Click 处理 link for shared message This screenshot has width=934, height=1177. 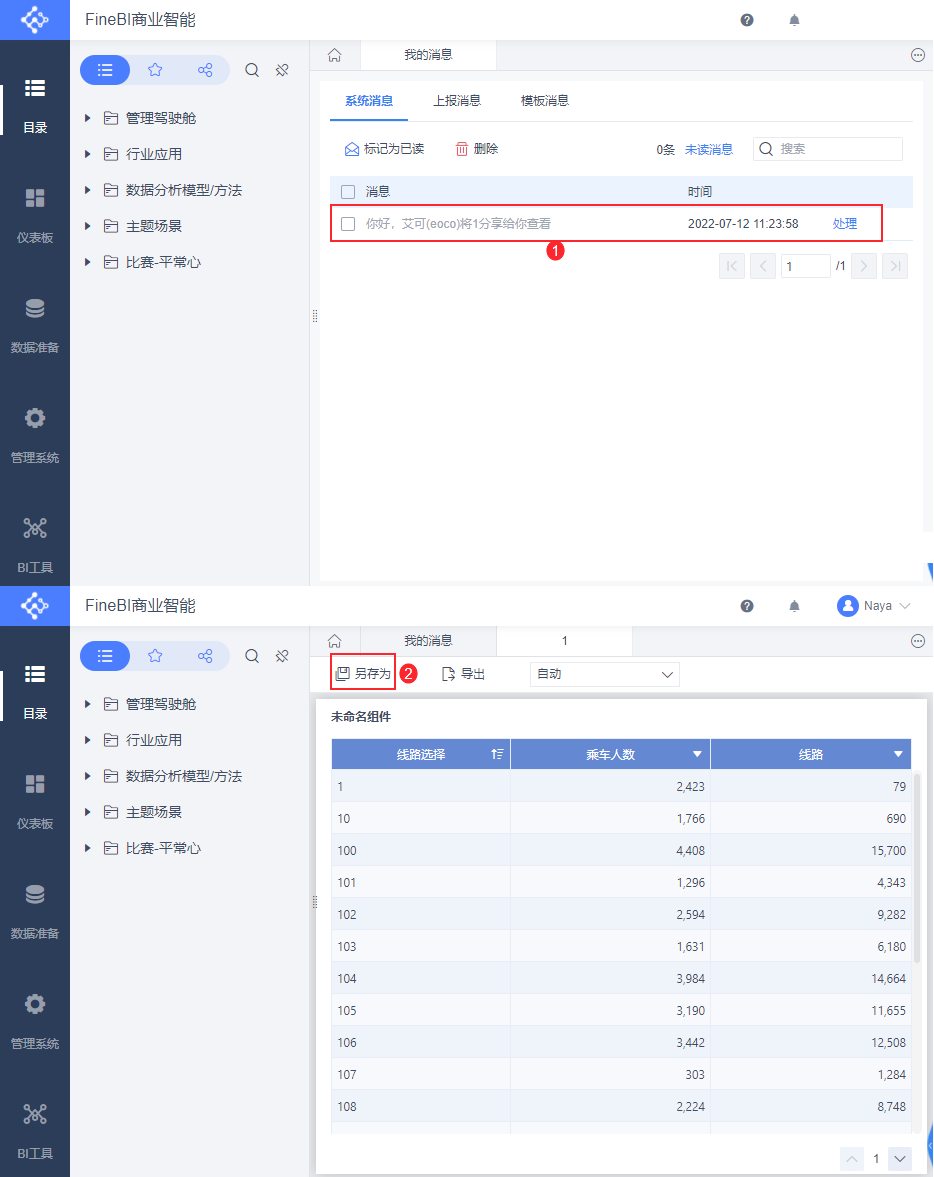tap(845, 224)
